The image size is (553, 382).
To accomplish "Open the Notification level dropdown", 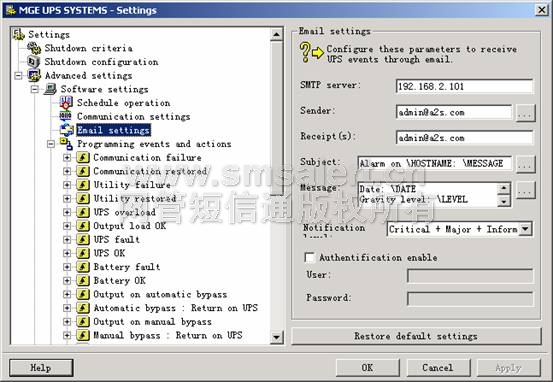I will pyautogui.click(x=525, y=229).
